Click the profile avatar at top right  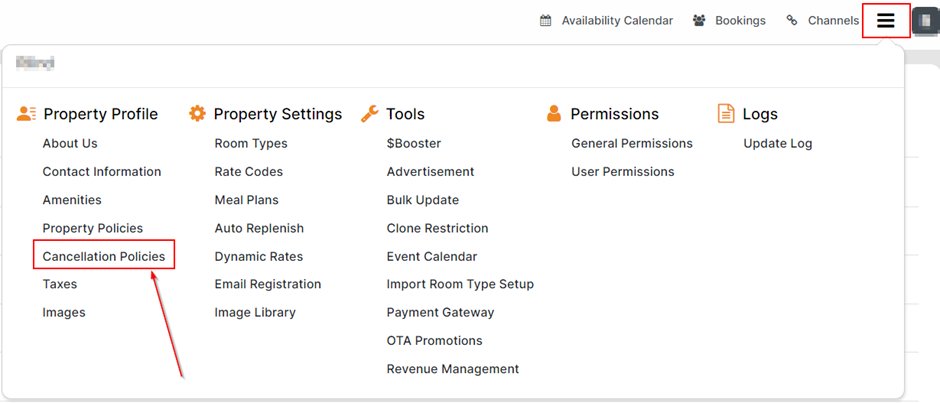pos(926,21)
